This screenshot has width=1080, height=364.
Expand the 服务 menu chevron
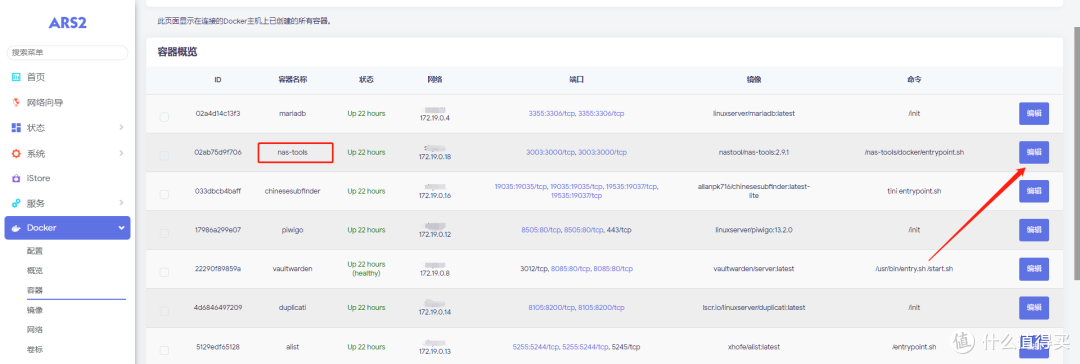(121, 203)
